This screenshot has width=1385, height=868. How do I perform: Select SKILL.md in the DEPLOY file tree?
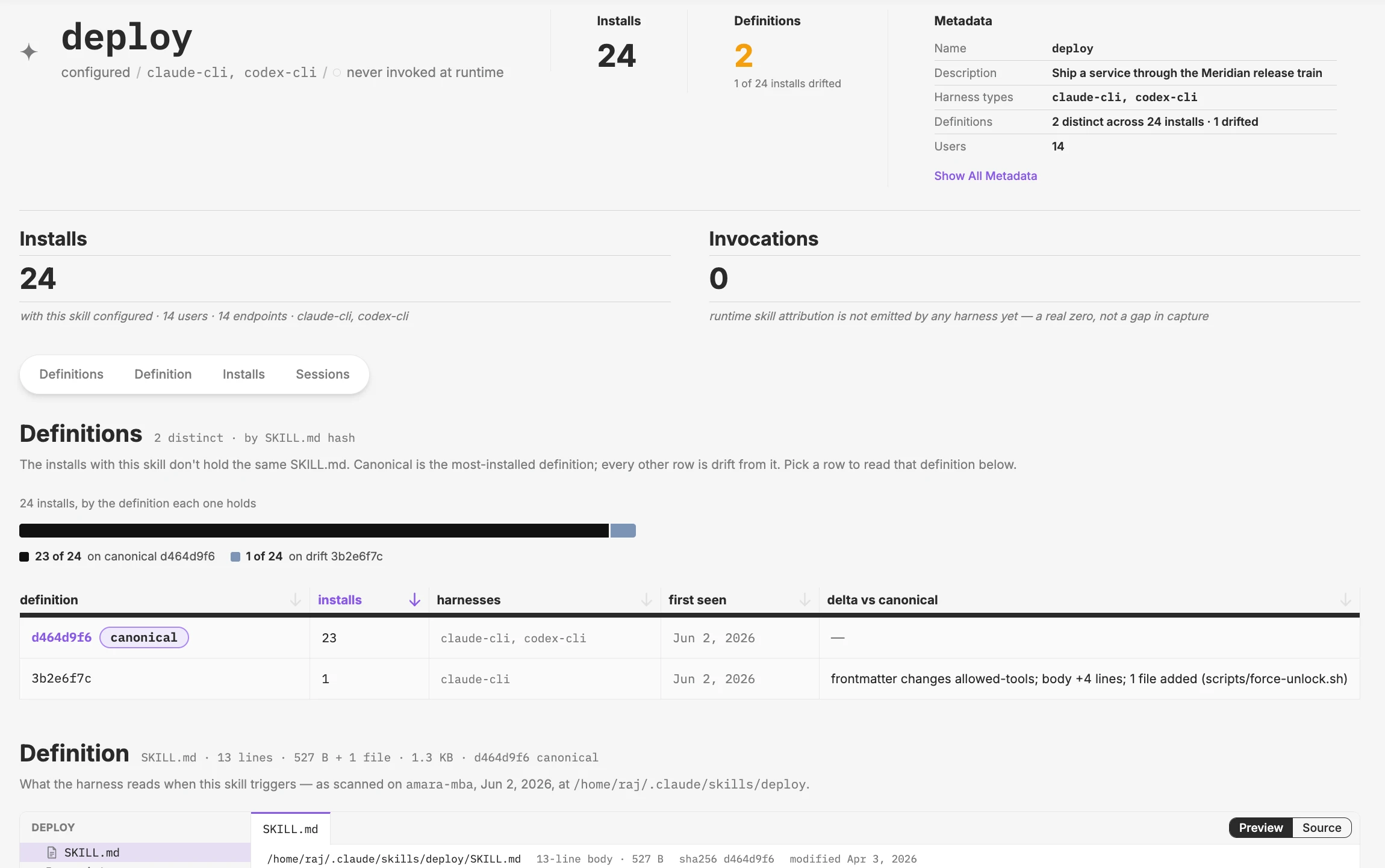point(135,852)
